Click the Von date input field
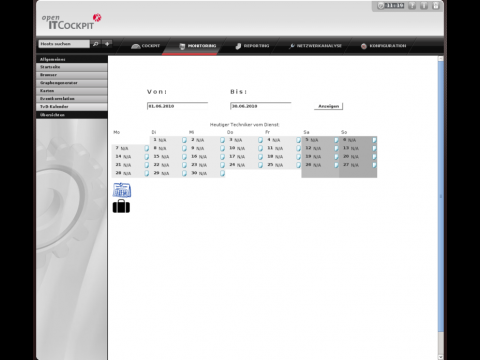This screenshot has height=360, width=480. coord(177,106)
